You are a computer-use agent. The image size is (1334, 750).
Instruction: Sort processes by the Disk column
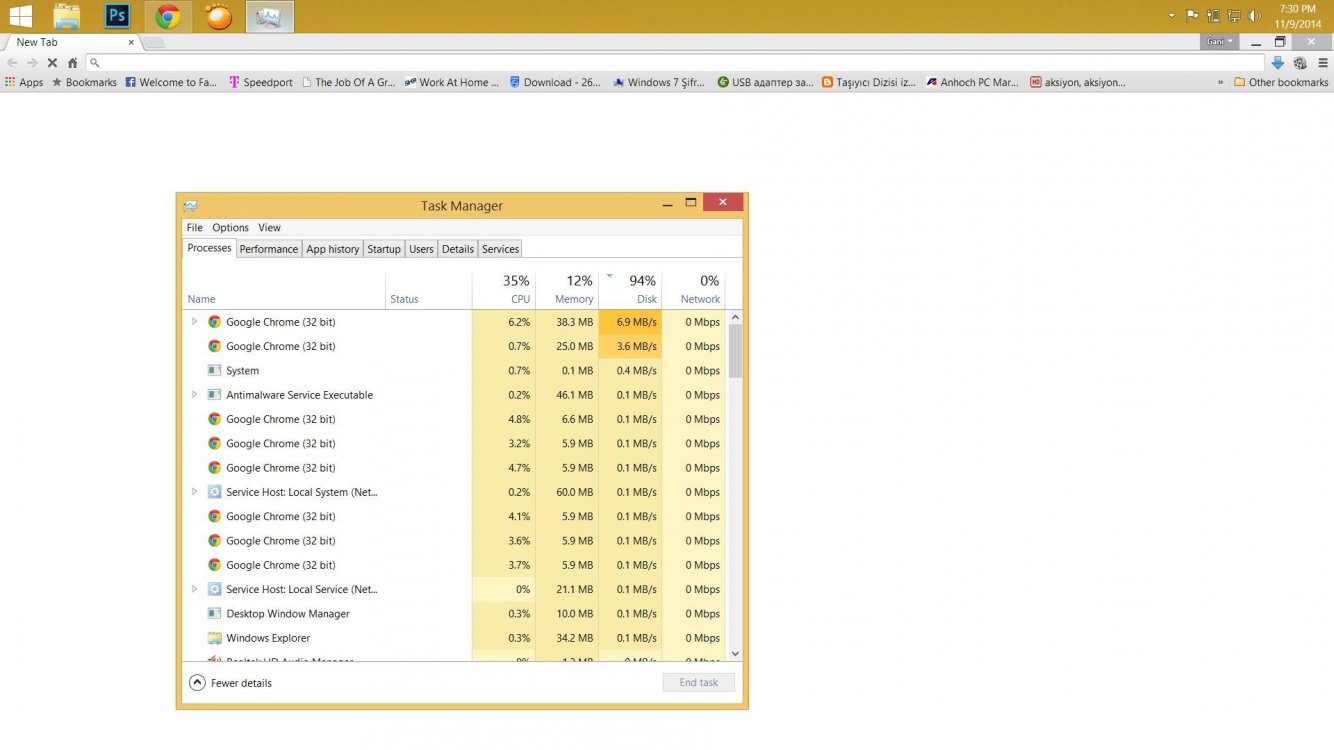pyautogui.click(x=630, y=289)
